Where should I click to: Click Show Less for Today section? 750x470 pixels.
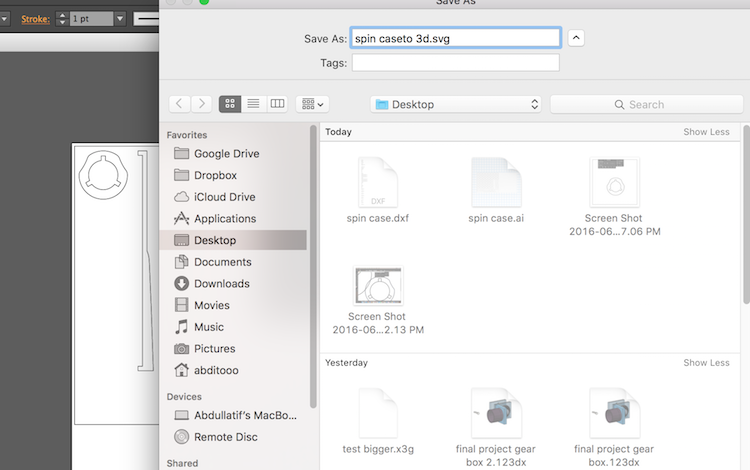pyautogui.click(x=706, y=131)
